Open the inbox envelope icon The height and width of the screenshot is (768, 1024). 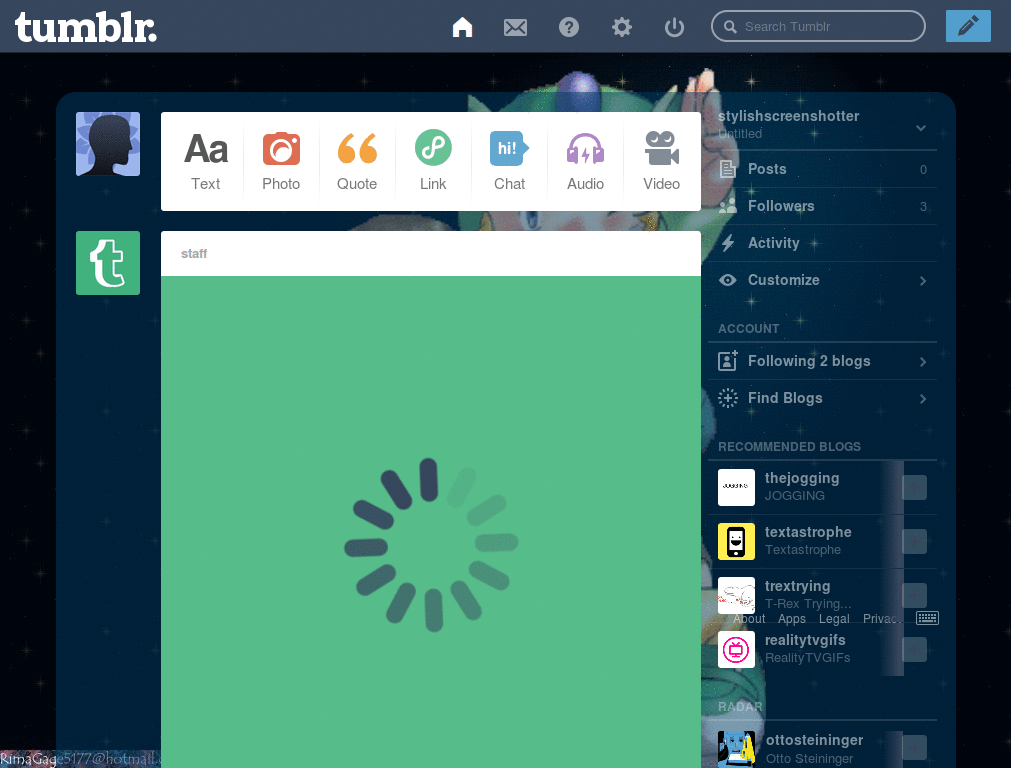point(515,27)
